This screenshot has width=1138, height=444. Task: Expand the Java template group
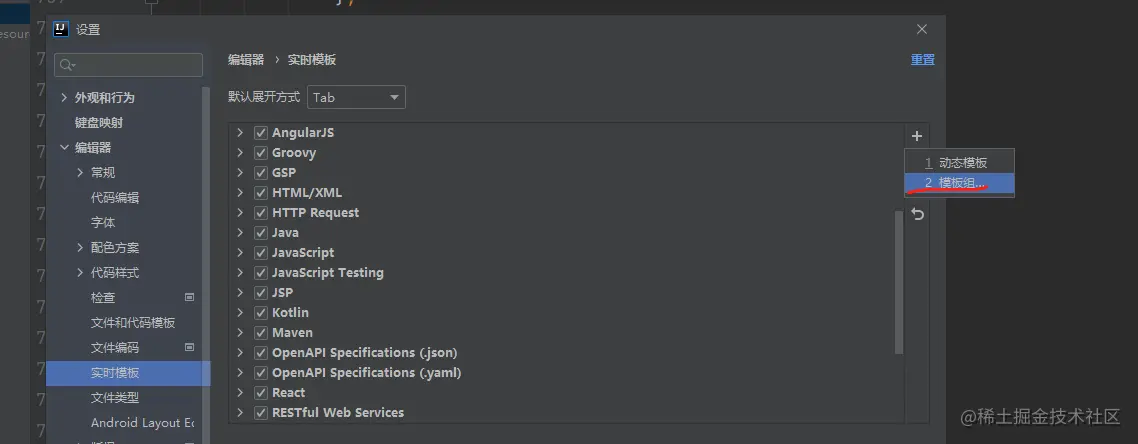(240, 233)
